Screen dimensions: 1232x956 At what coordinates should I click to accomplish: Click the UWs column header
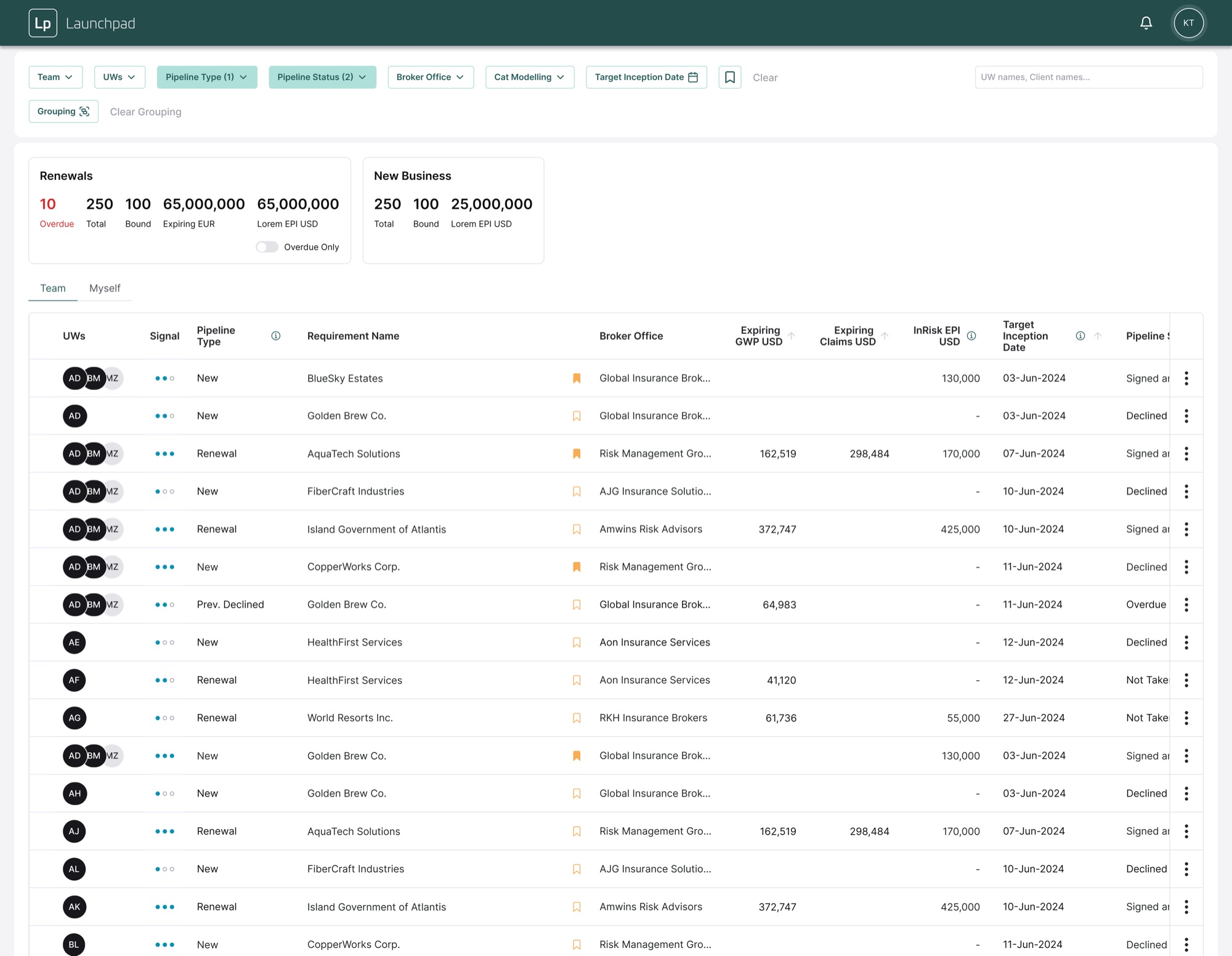tap(74, 336)
